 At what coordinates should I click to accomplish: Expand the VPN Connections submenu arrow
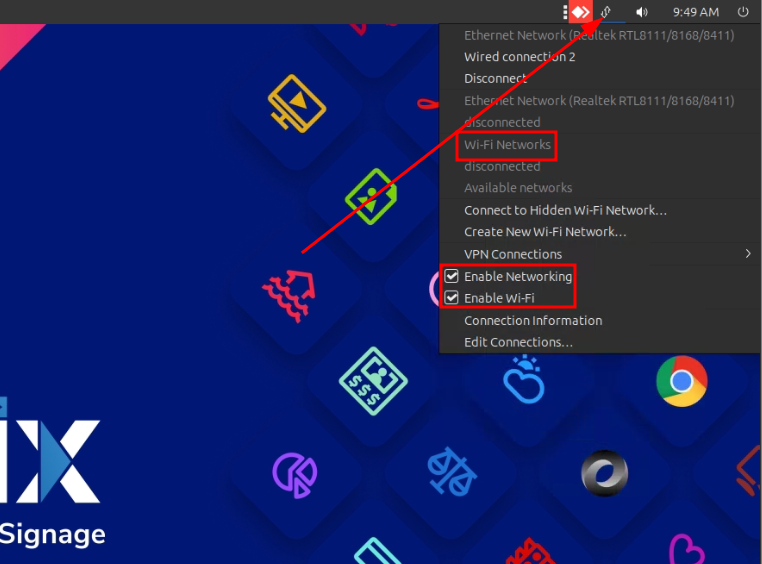pyautogui.click(x=748, y=254)
